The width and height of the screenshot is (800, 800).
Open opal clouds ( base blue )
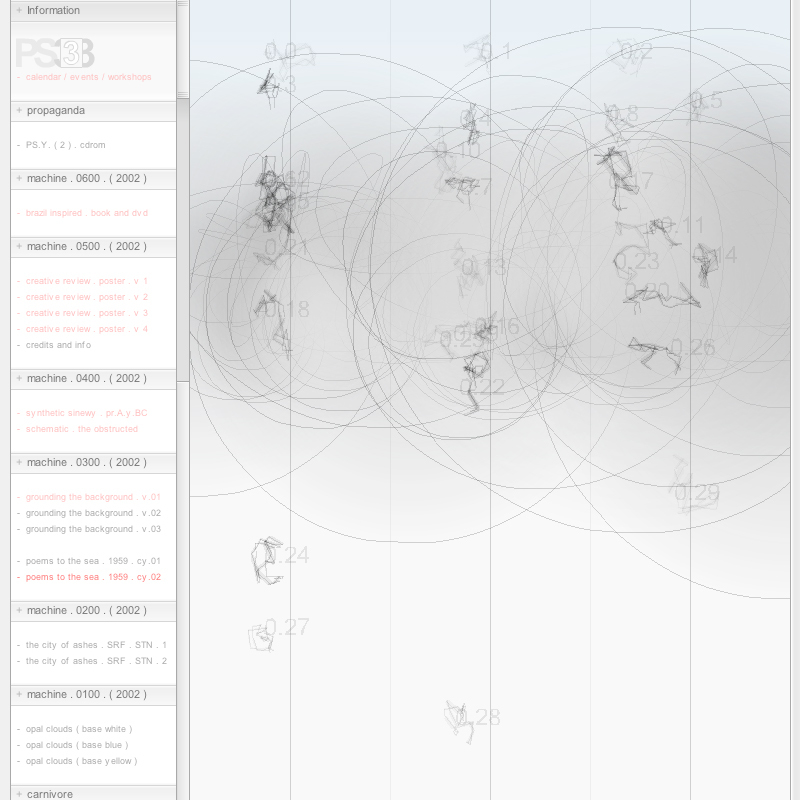click(77, 745)
